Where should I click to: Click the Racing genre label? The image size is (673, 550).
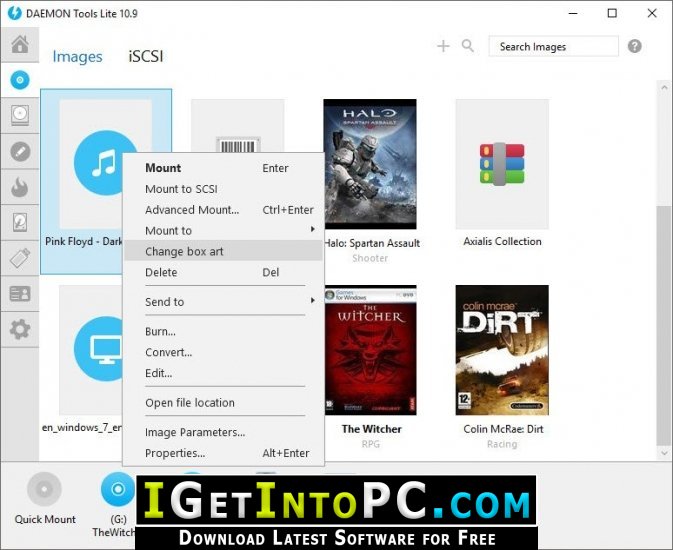502,444
